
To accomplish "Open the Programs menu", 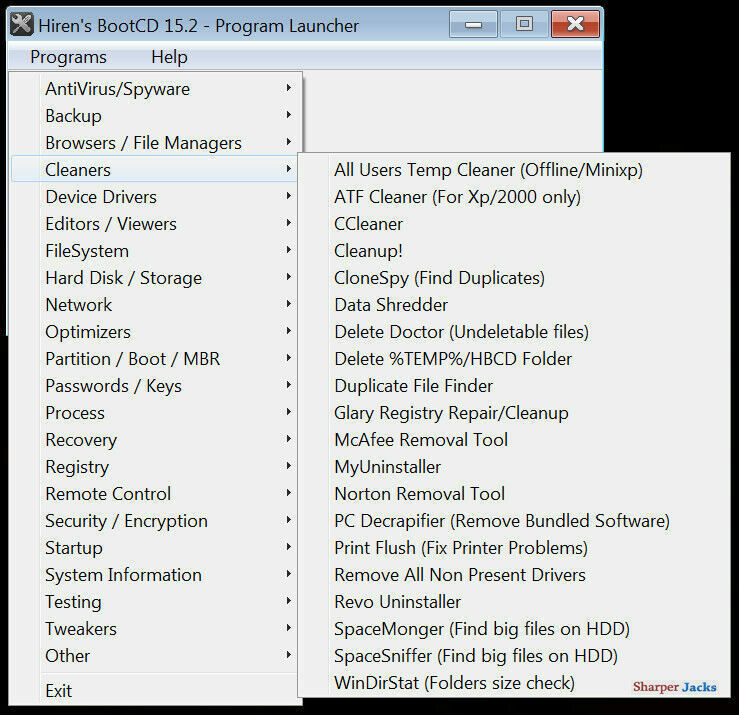I will click(68, 57).
